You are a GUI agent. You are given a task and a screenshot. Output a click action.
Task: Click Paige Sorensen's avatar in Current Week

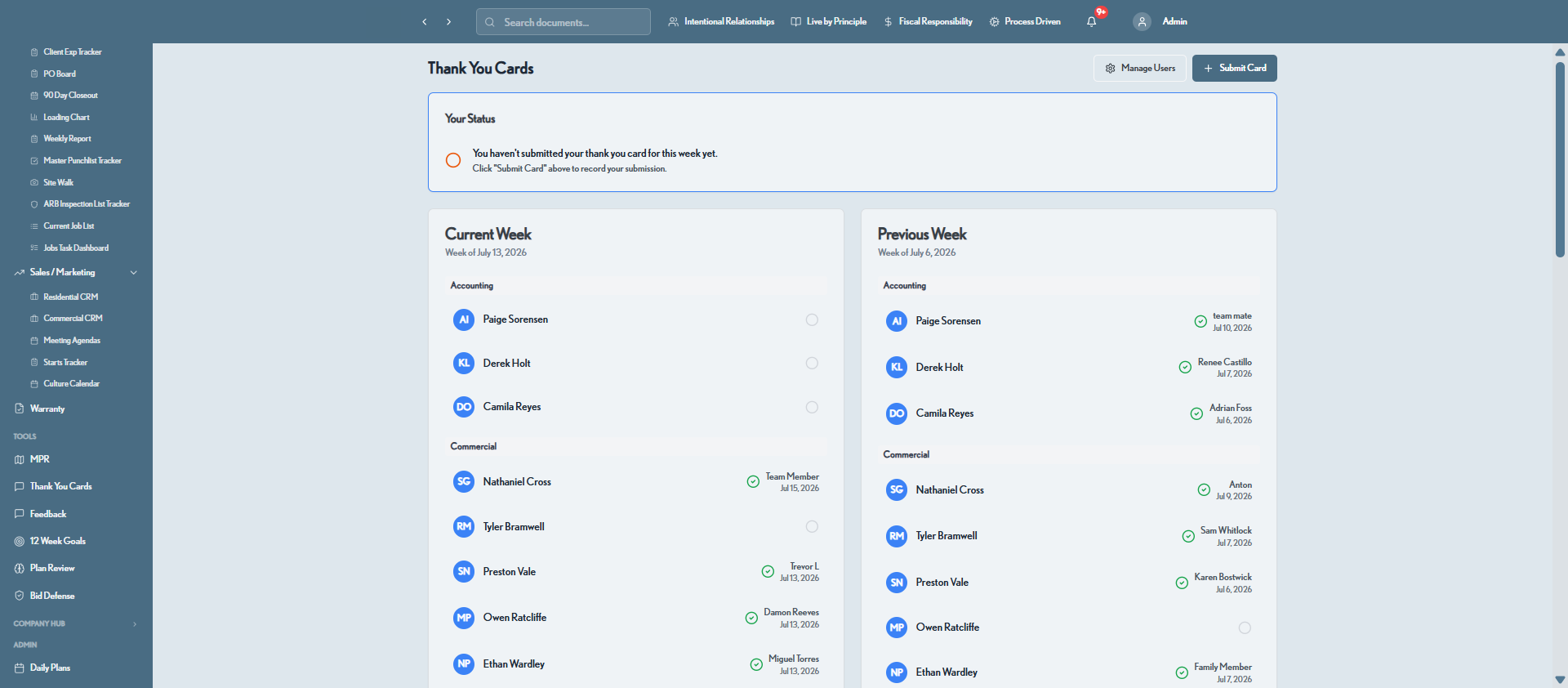coord(464,319)
